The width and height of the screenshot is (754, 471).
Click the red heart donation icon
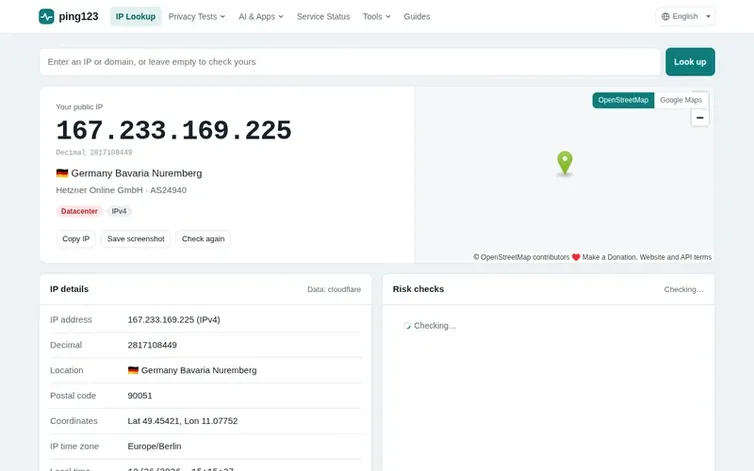576,257
